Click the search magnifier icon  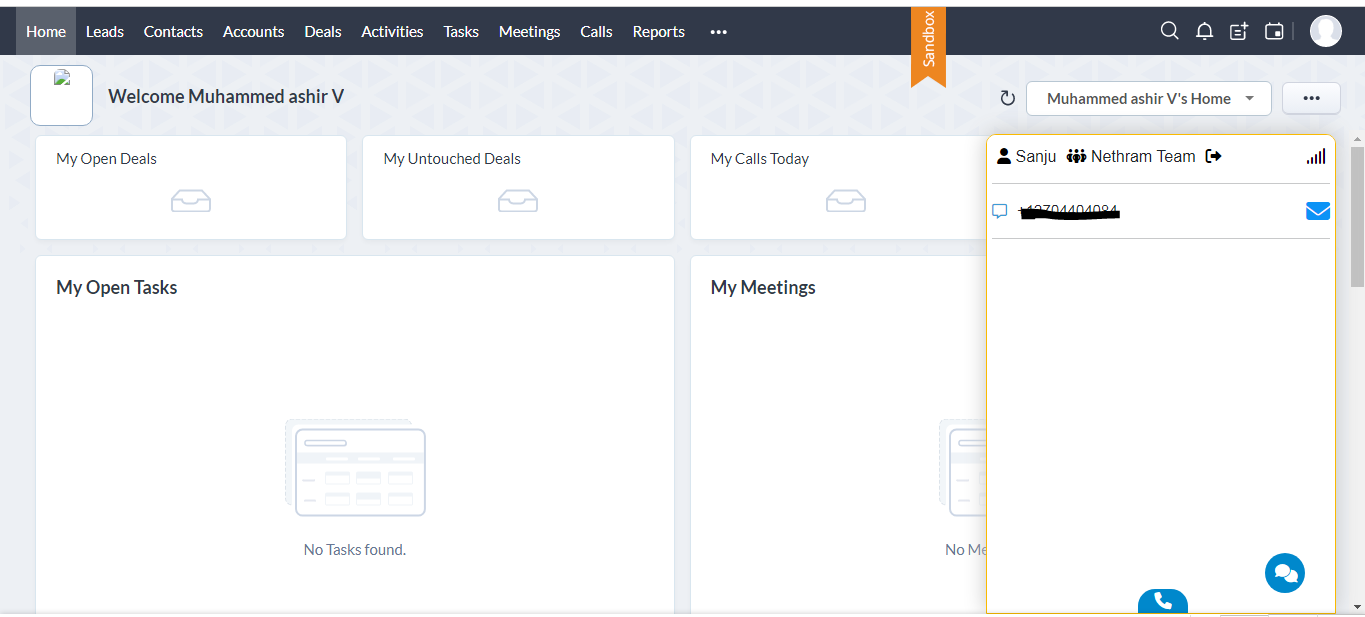point(1169,31)
